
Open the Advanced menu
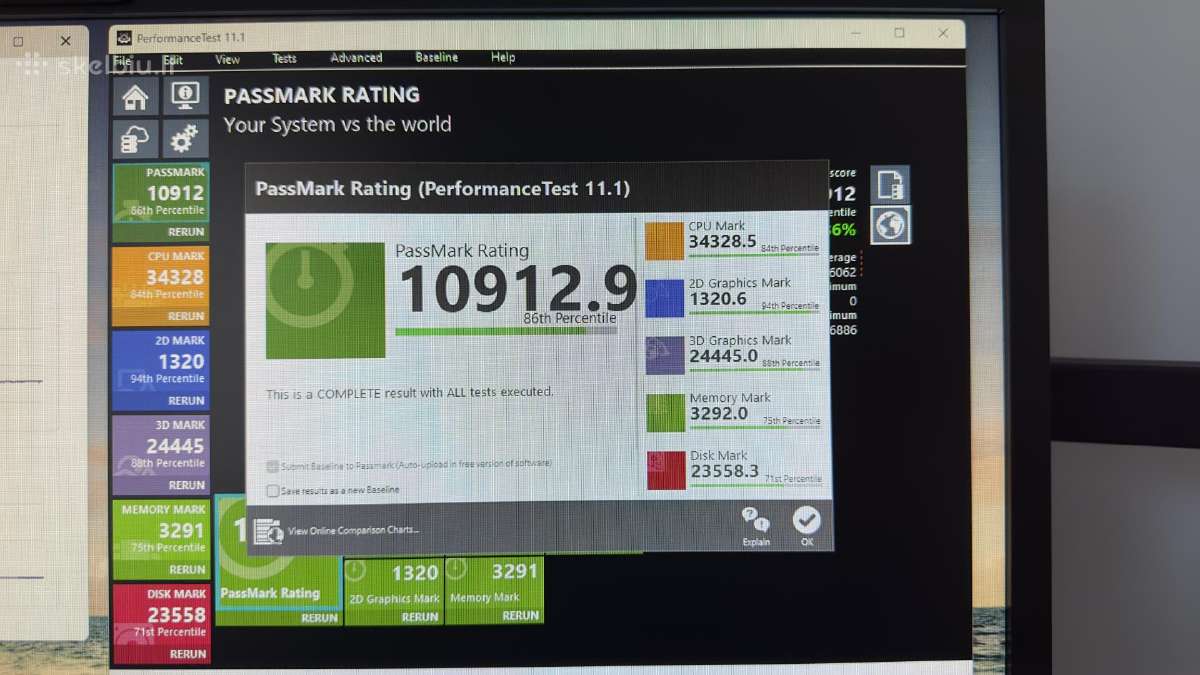tap(356, 58)
